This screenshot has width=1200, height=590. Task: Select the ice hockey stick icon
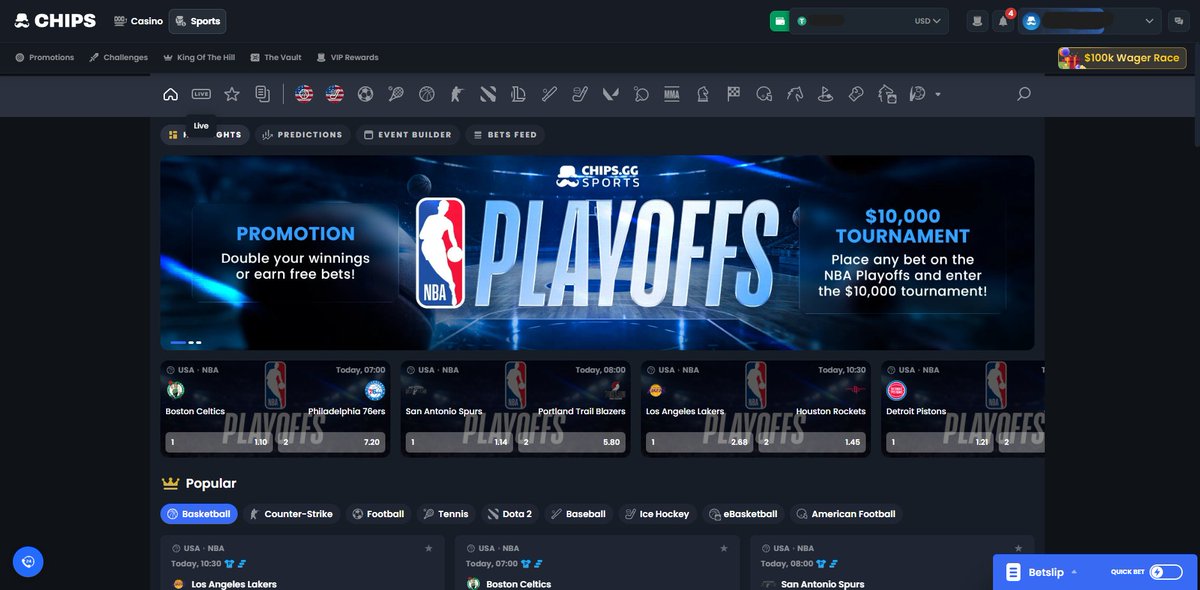click(580, 94)
